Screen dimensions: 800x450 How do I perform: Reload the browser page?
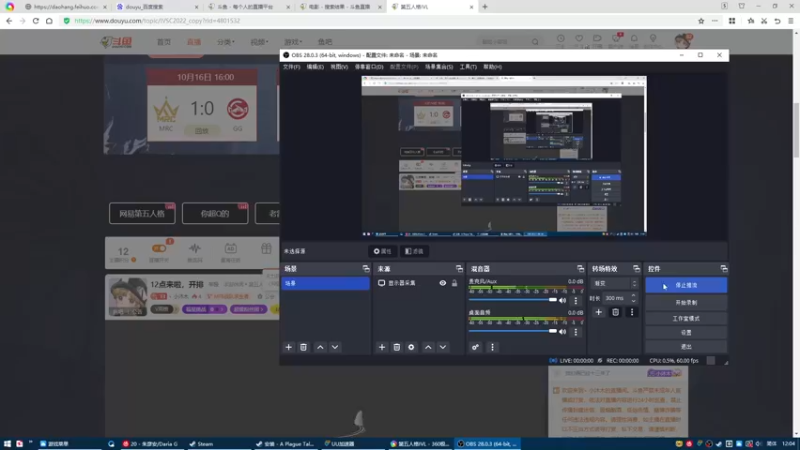click(36, 21)
